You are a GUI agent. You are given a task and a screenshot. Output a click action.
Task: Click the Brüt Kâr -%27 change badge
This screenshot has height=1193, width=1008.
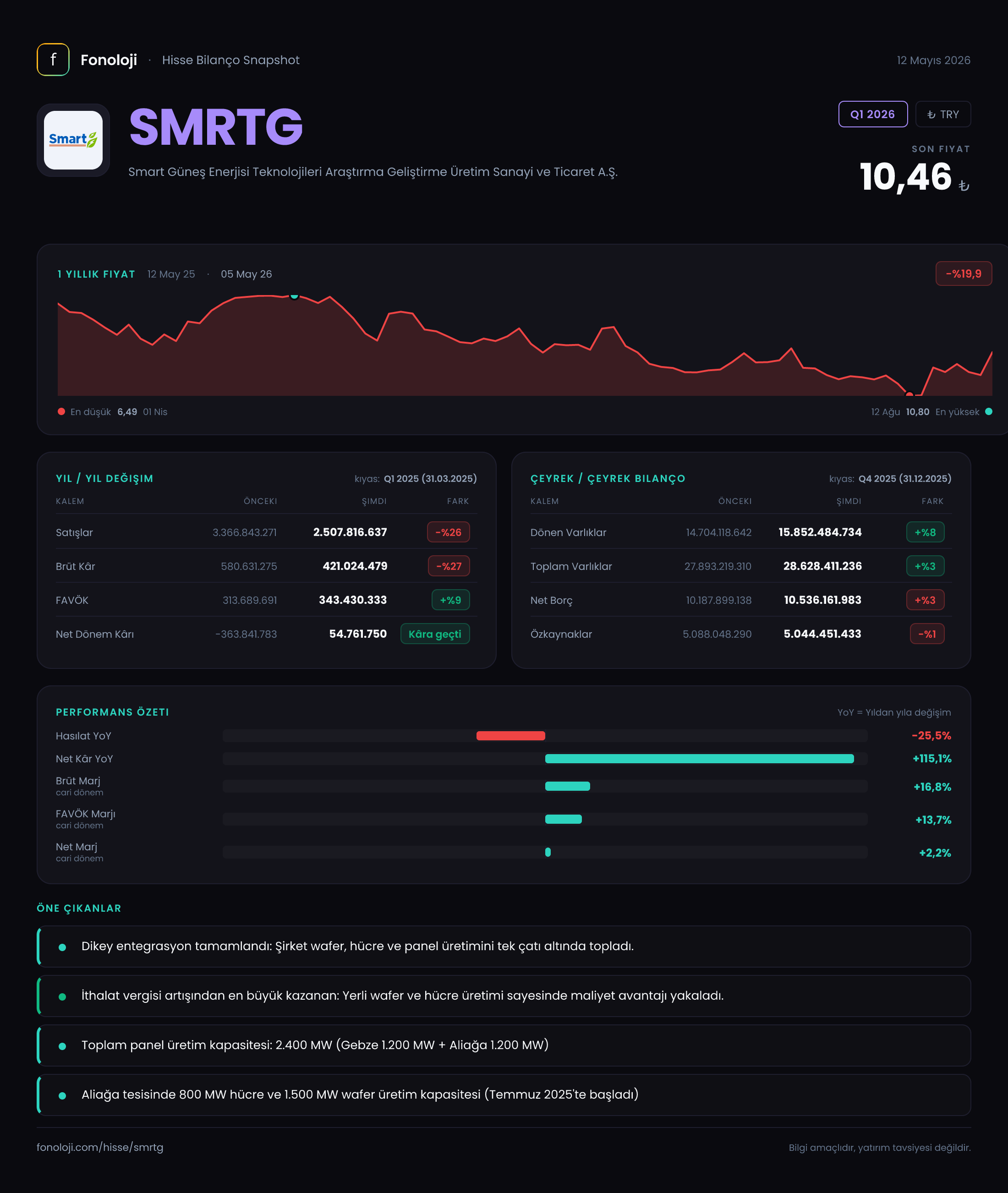pyautogui.click(x=449, y=566)
